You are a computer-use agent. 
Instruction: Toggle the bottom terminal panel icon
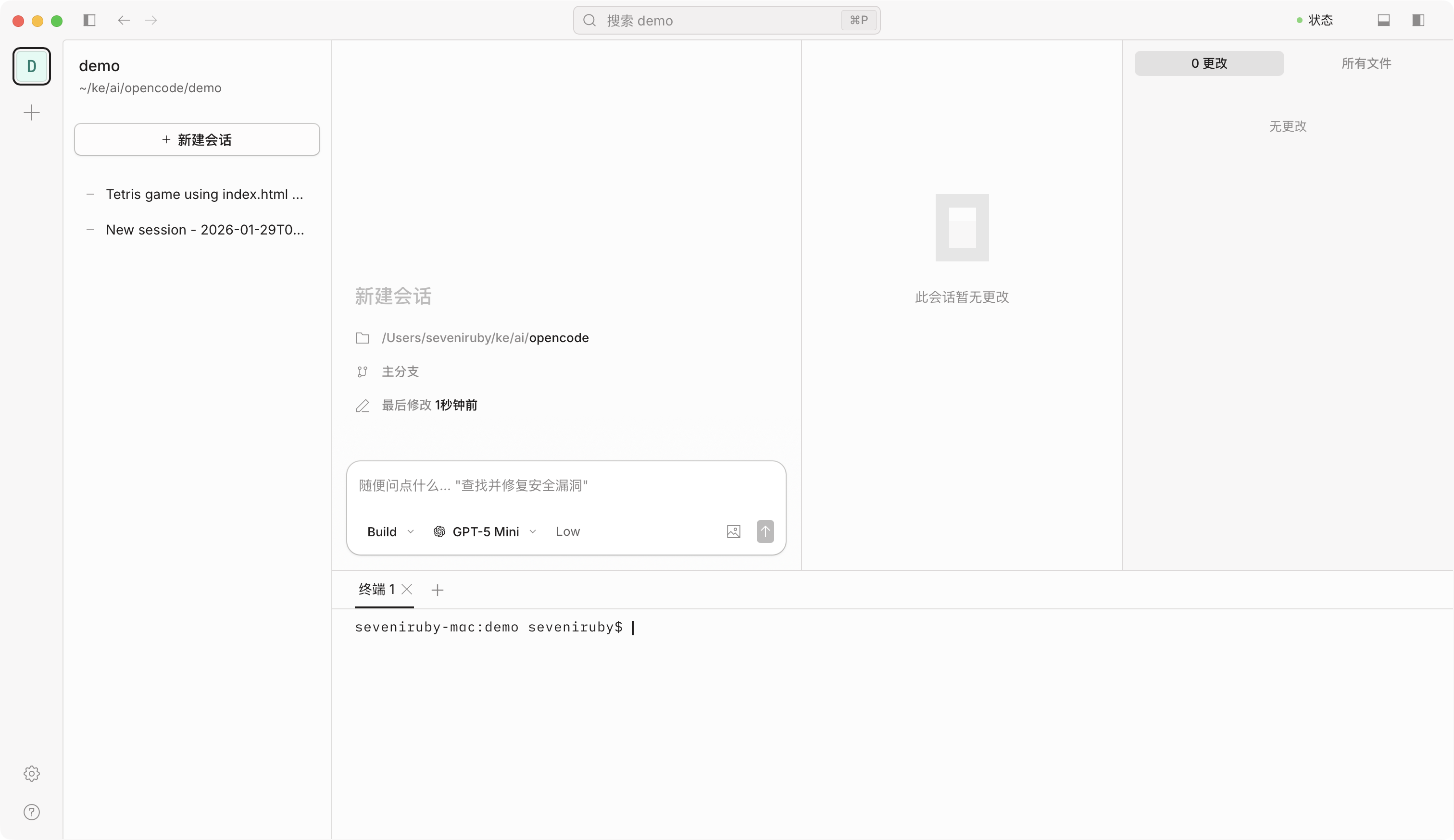click(x=1383, y=20)
